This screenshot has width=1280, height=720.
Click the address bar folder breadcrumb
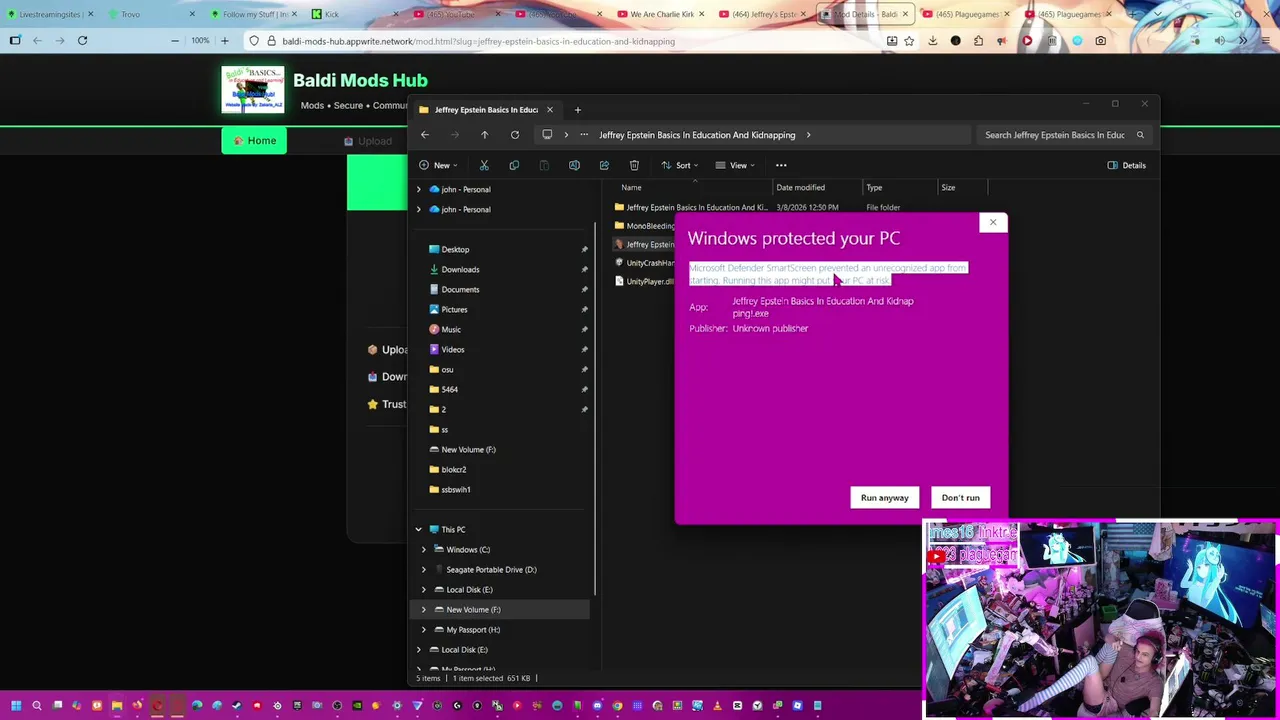(697, 135)
